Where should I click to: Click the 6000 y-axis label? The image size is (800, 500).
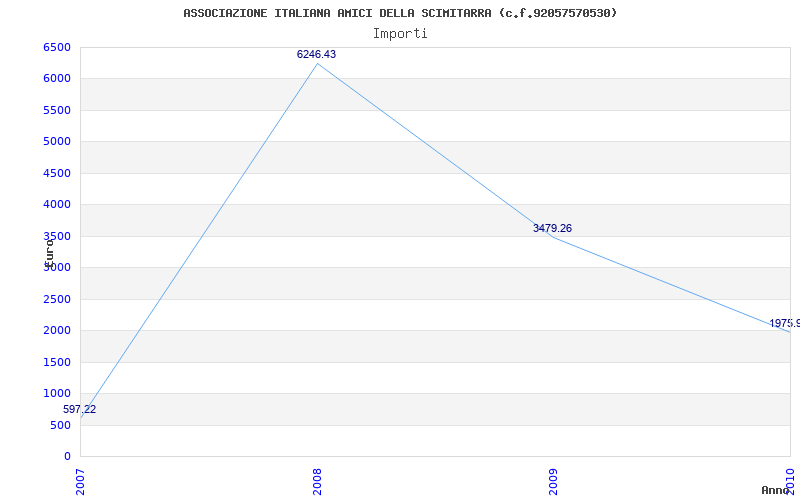tap(57, 79)
